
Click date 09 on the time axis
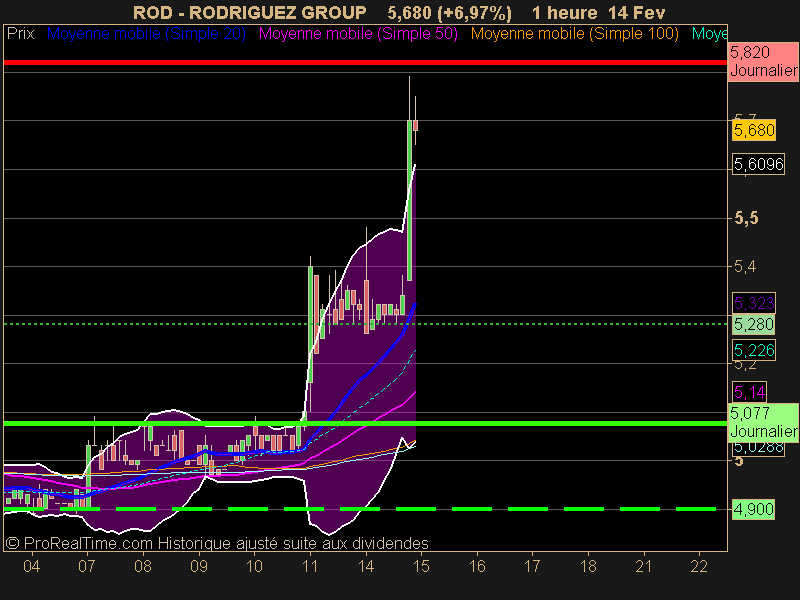point(198,566)
